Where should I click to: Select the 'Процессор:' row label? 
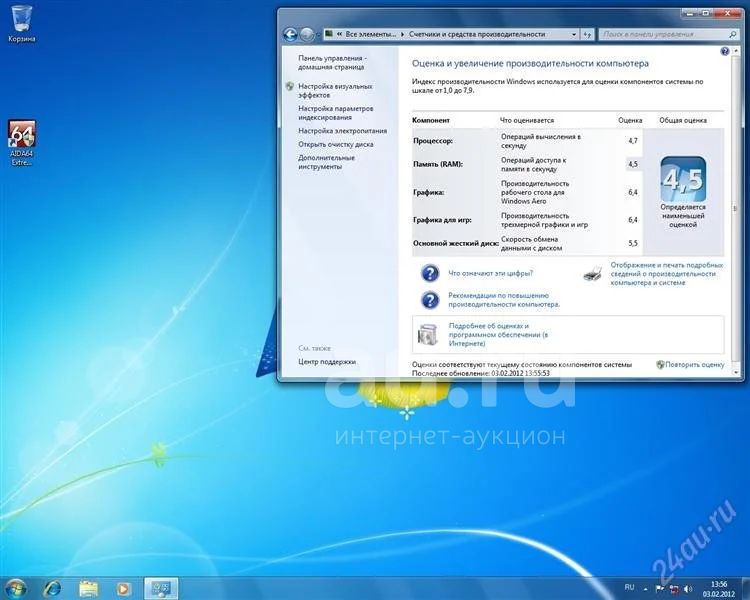(x=433, y=141)
